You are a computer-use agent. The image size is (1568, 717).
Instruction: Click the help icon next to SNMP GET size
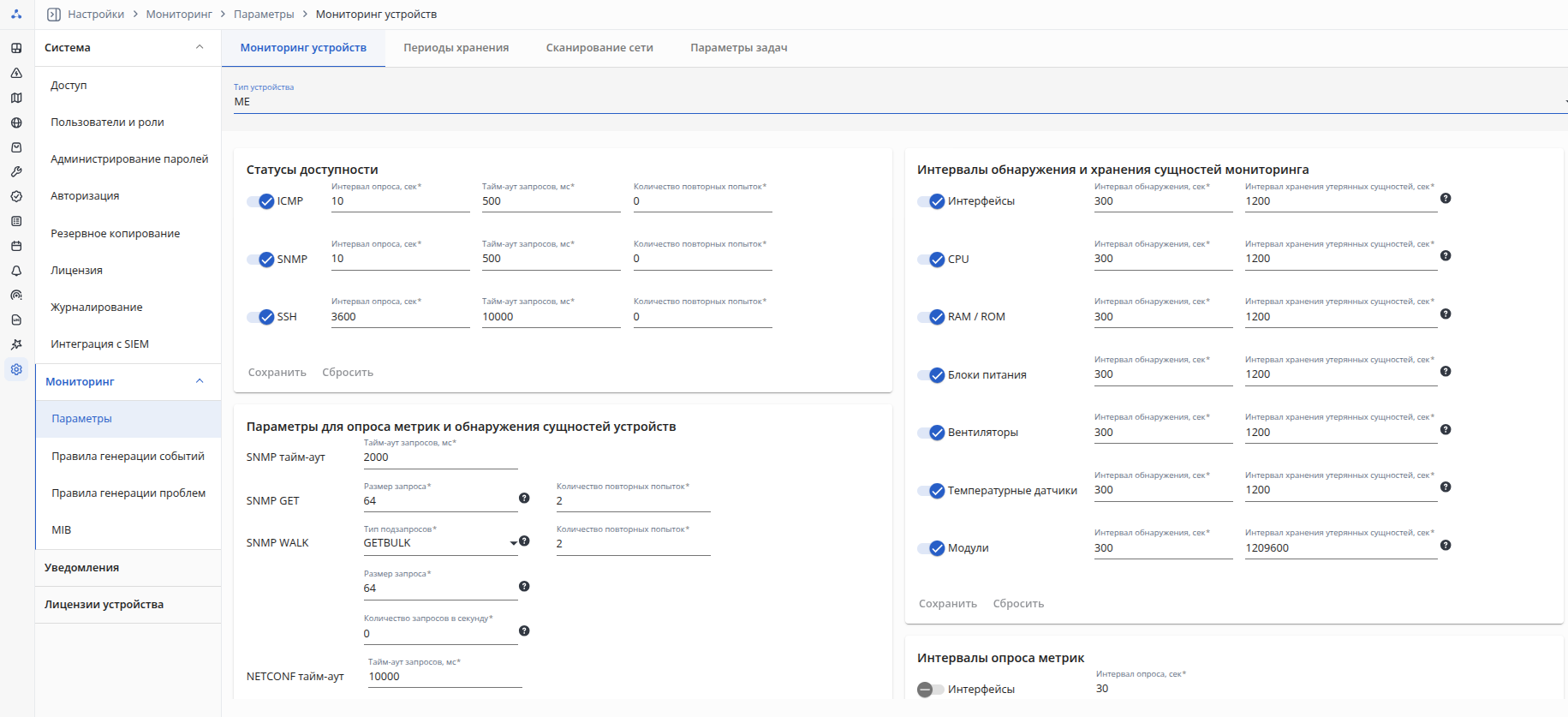click(x=524, y=498)
